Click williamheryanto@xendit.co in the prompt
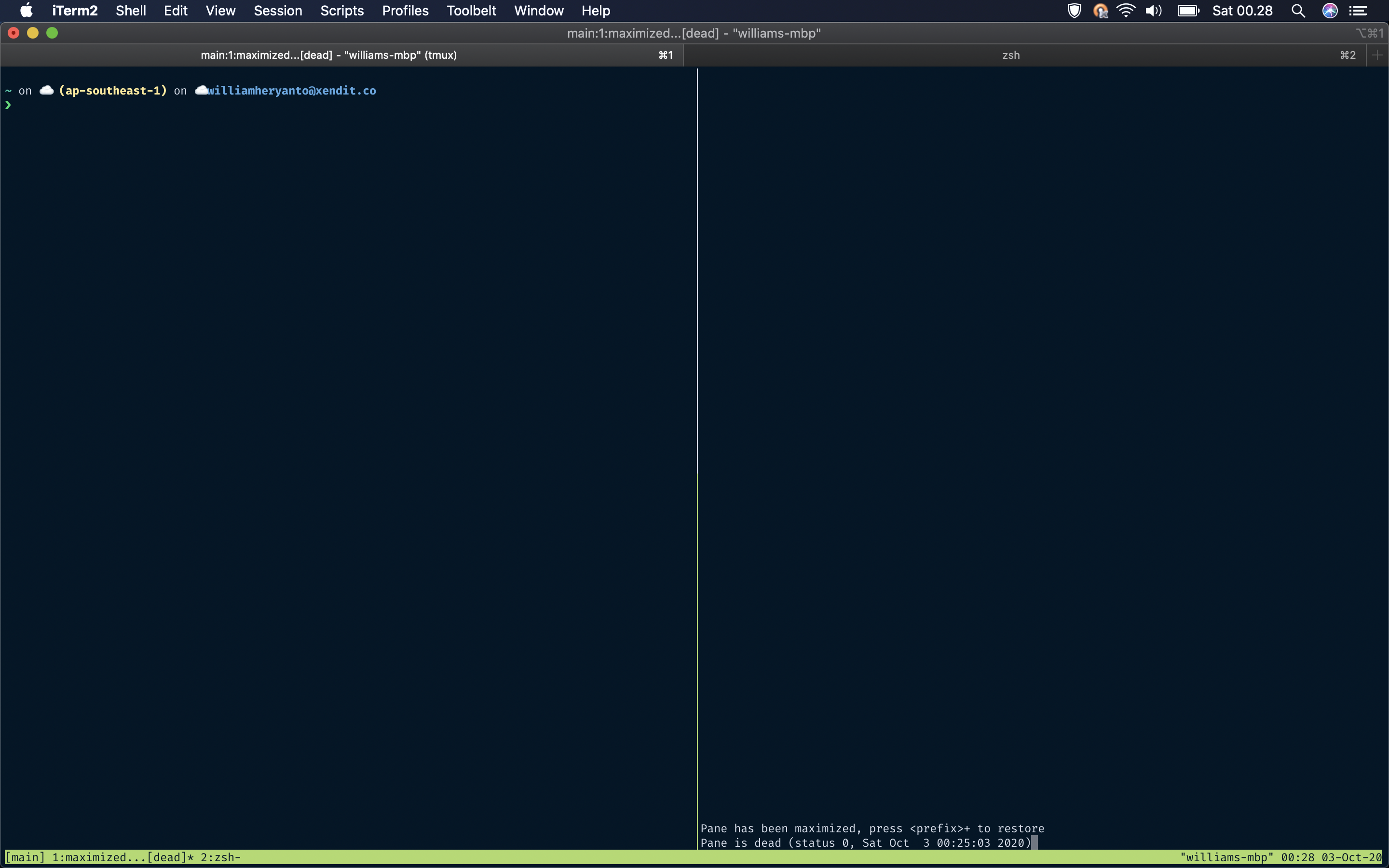The height and width of the screenshot is (868, 1389). point(292,91)
